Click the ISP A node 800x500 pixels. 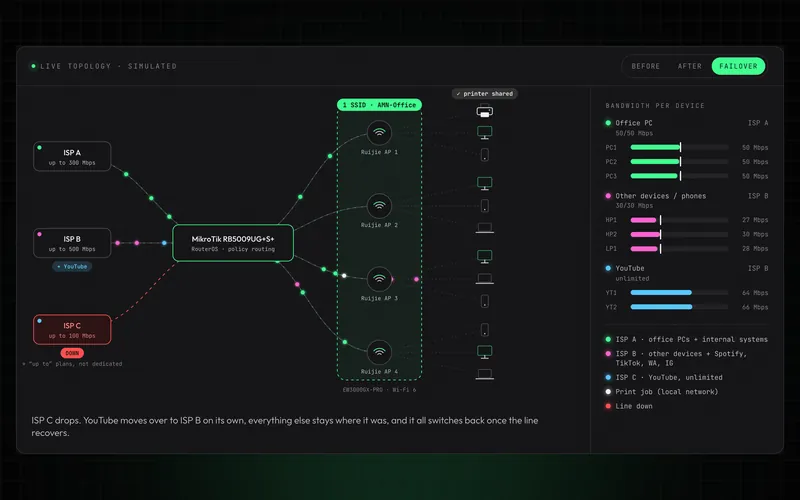pyautogui.click(x=72, y=156)
